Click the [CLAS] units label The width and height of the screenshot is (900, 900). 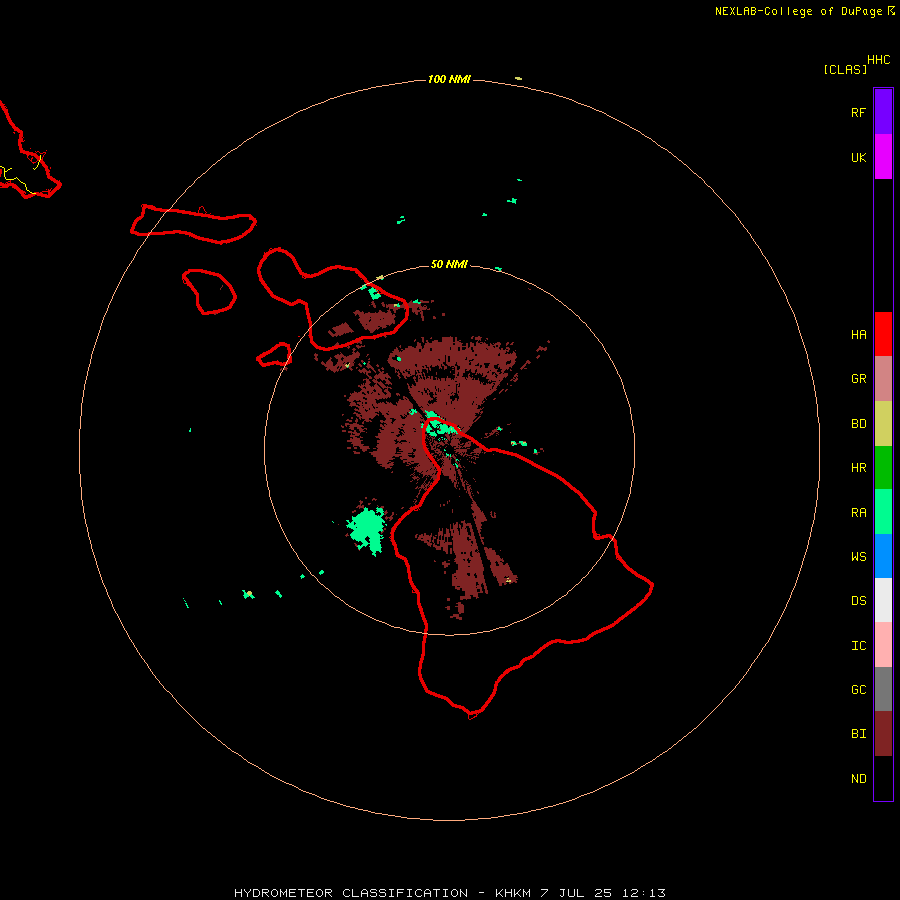point(844,69)
